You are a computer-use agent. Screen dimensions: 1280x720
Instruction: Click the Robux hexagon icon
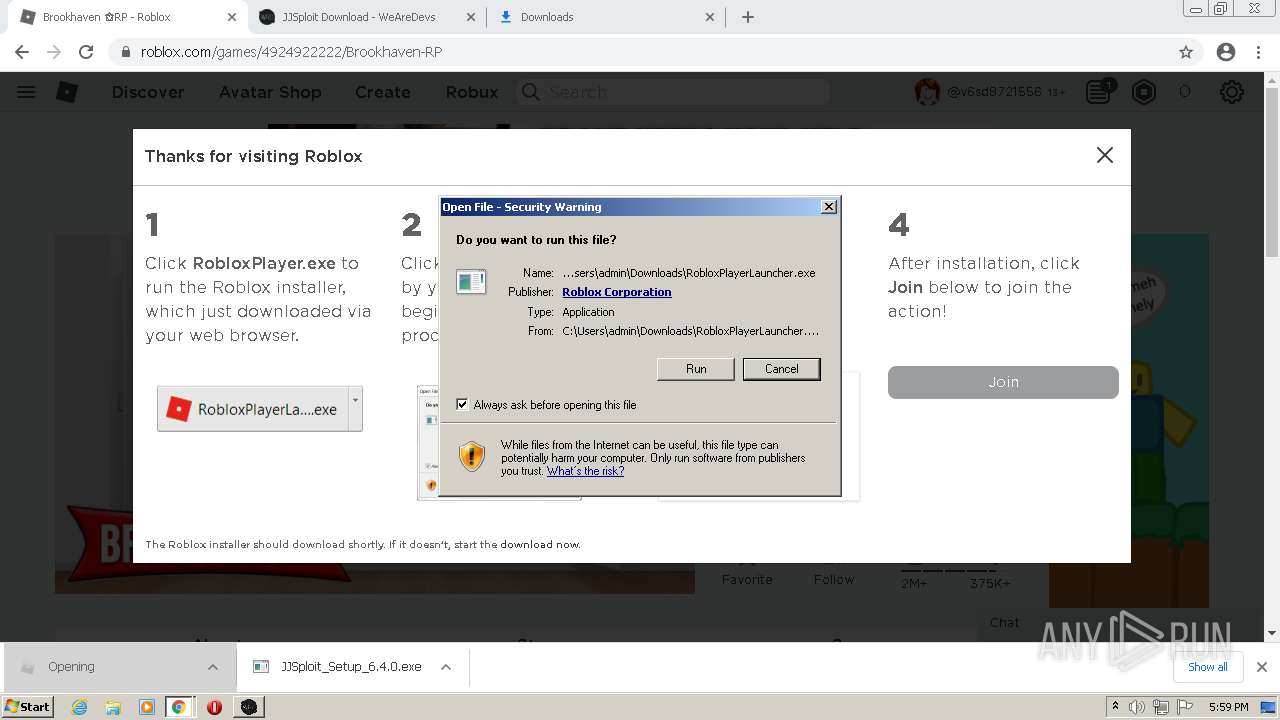point(1144,92)
